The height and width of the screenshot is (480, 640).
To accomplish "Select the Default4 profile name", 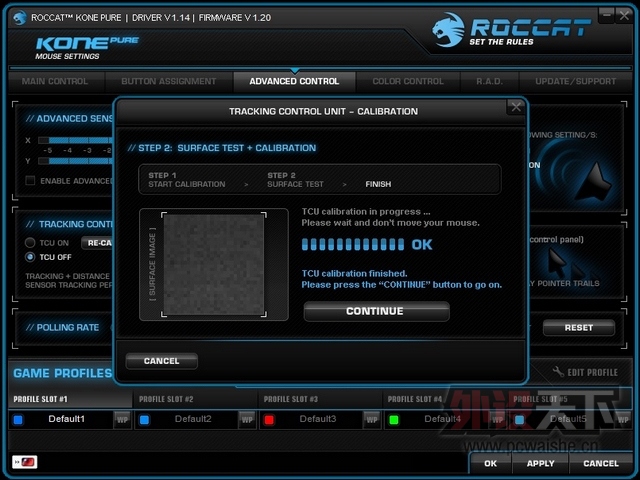I will tap(443, 419).
